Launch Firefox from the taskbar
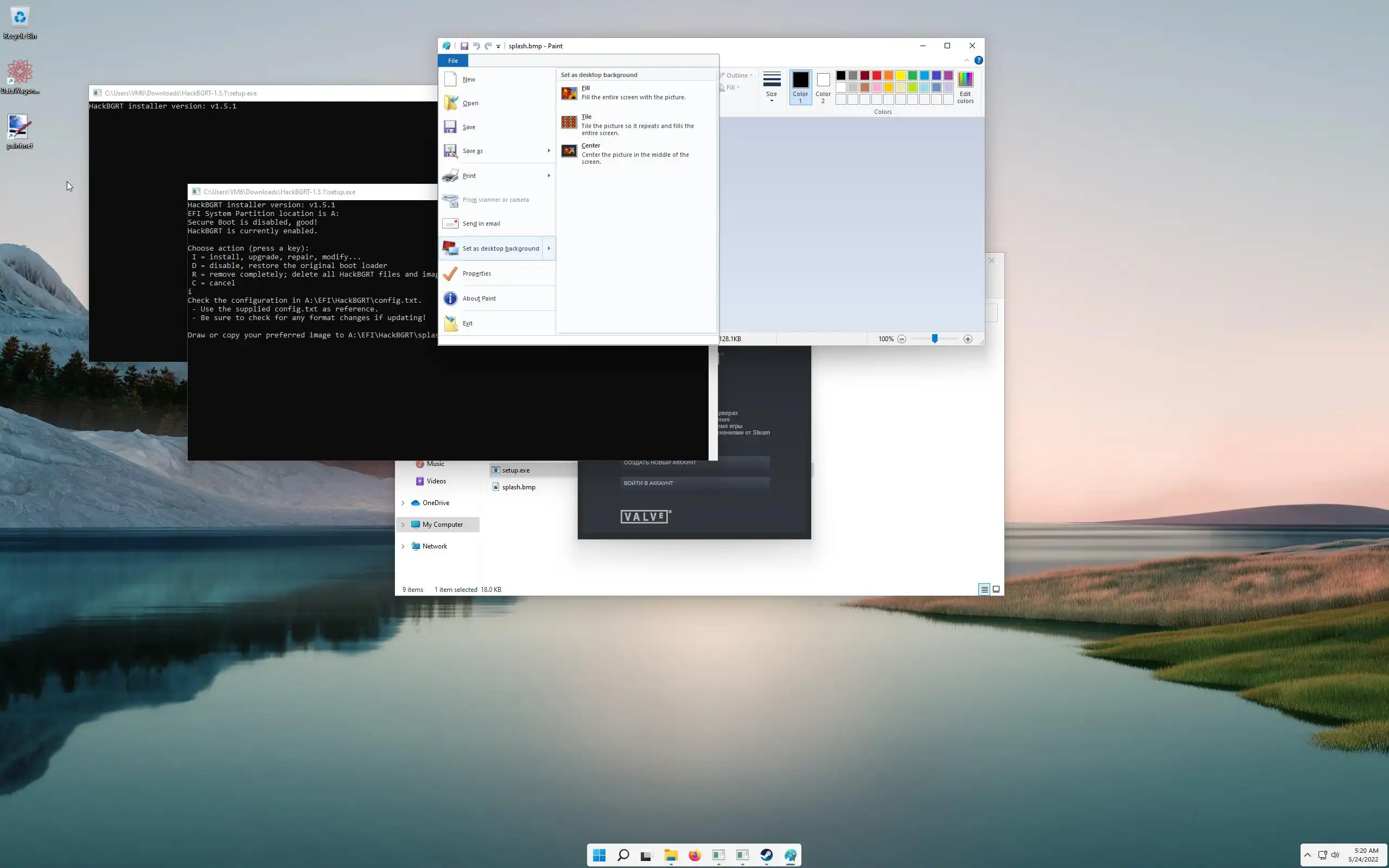The height and width of the screenshot is (868, 1389). pyautogui.click(x=694, y=855)
